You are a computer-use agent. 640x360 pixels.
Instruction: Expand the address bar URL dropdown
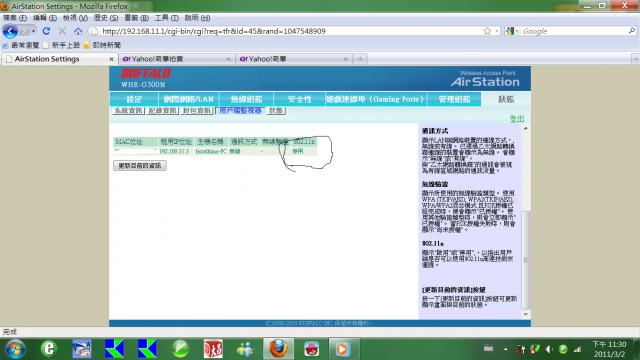(497, 31)
